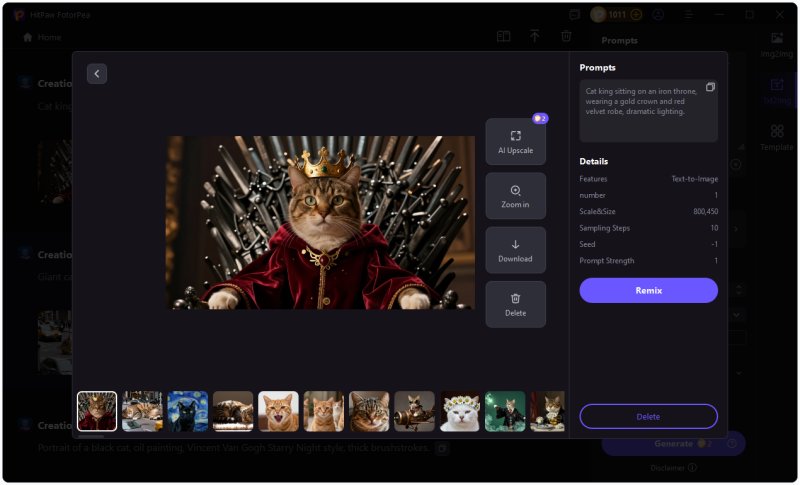The height and width of the screenshot is (485, 800).
Task: Select the cat wizard green background thumbnail
Action: (505, 411)
